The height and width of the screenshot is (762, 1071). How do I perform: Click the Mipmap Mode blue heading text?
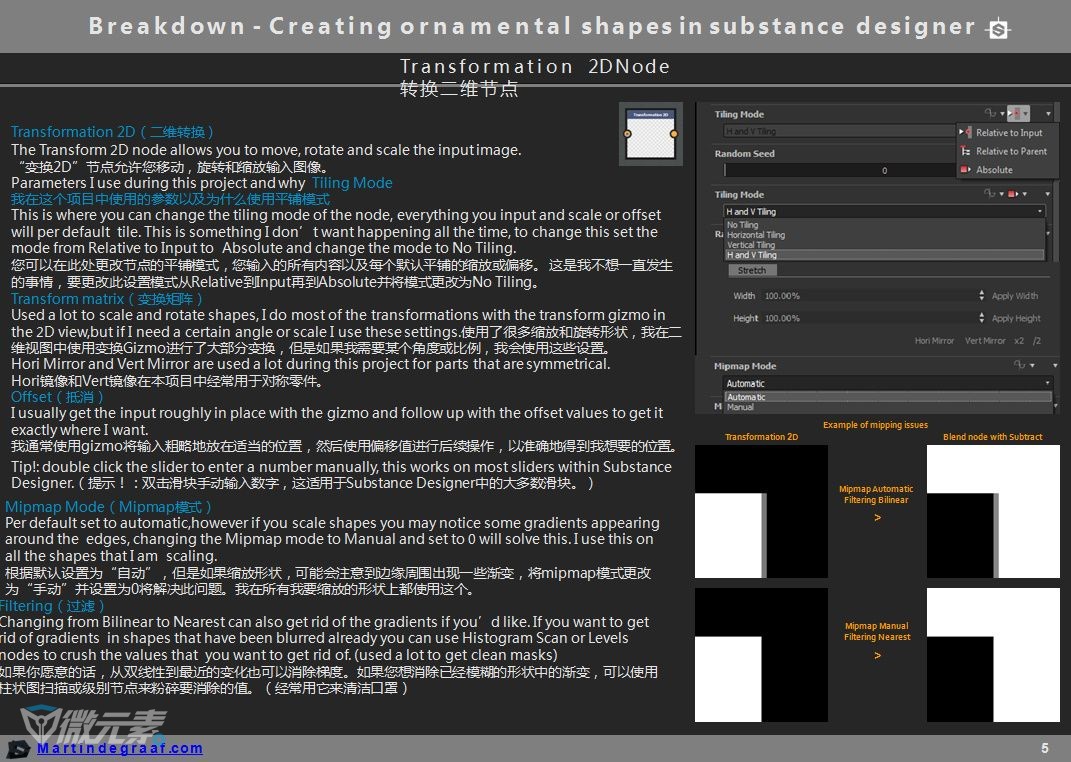pos(108,507)
